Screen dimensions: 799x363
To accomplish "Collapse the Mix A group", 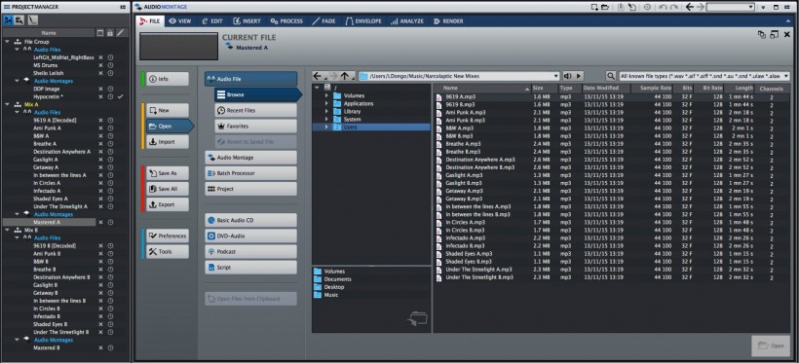I will click(x=8, y=104).
